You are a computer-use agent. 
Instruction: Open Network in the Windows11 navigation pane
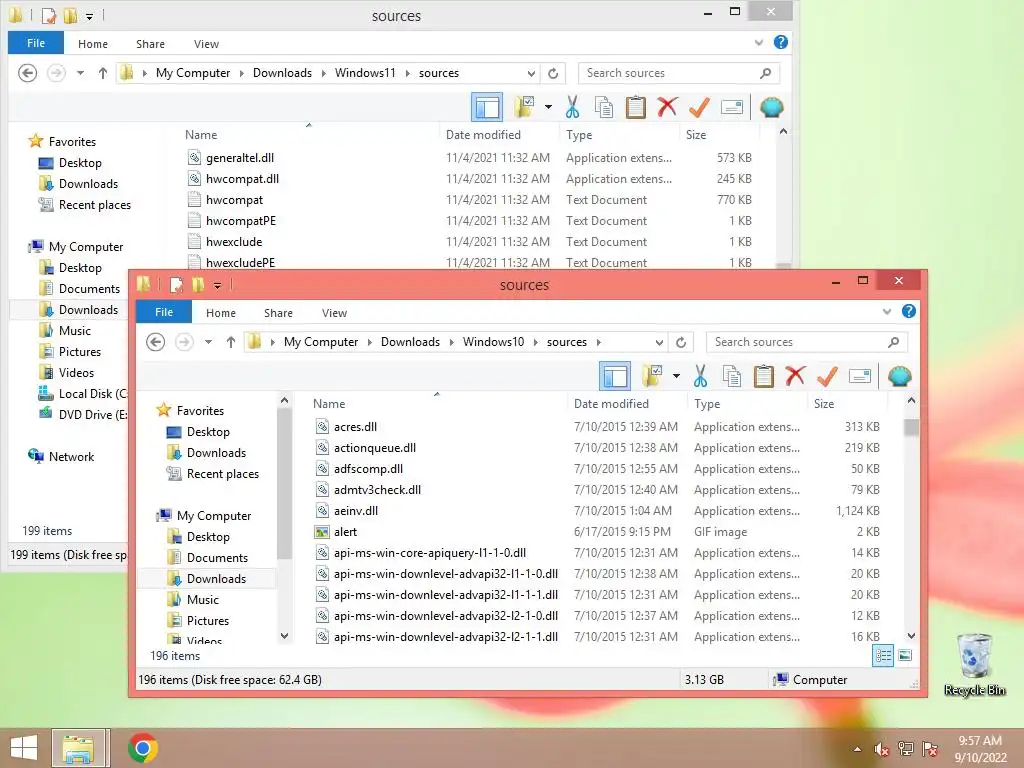click(x=71, y=456)
